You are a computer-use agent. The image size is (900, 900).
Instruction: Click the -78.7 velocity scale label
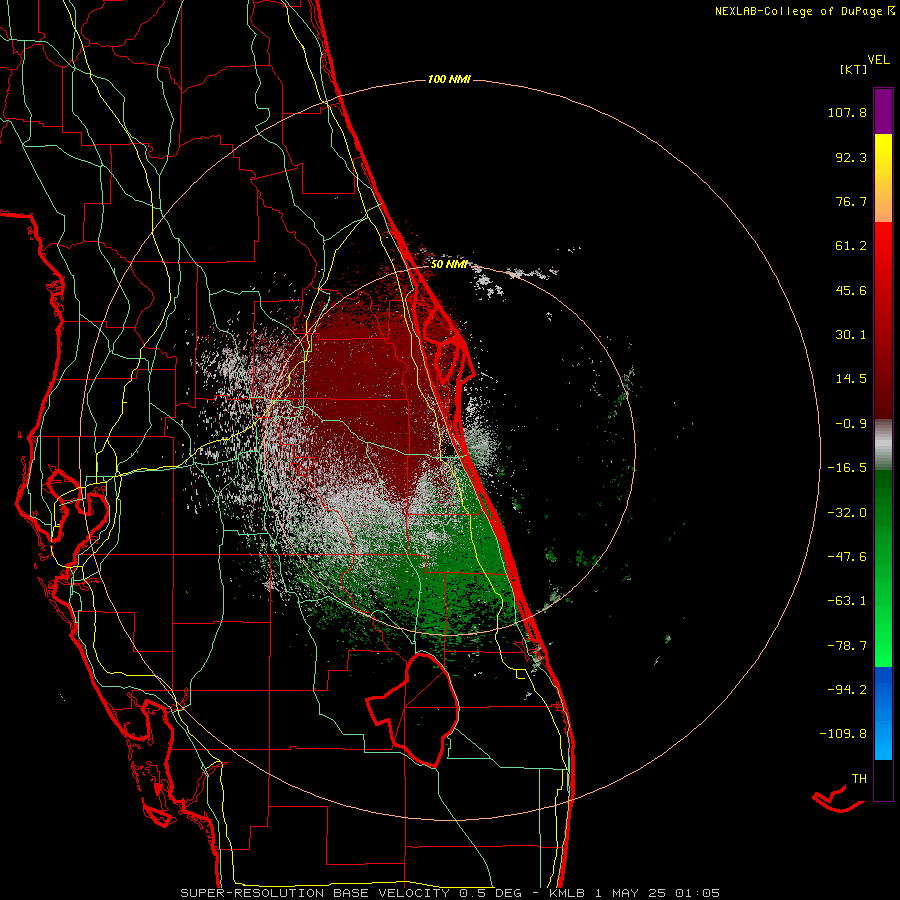click(847, 646)
